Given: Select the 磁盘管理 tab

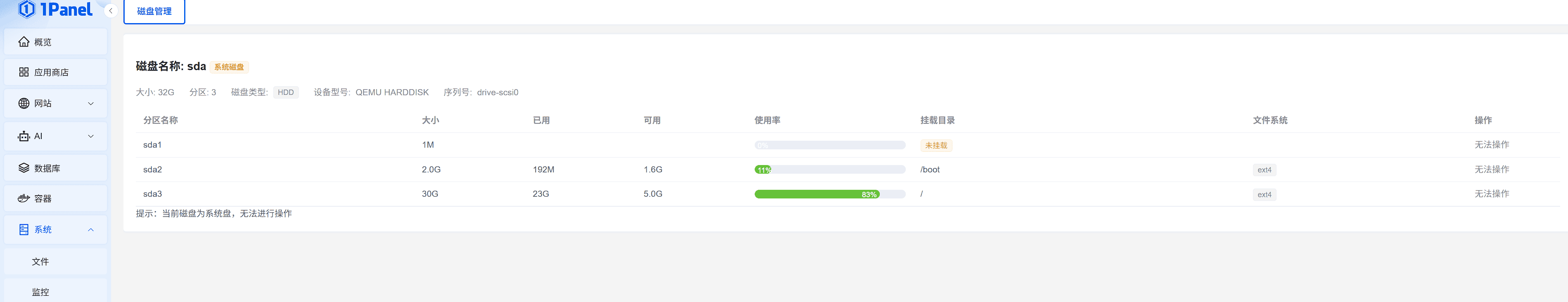Looking at the screenshot, I should click(154, 12).
